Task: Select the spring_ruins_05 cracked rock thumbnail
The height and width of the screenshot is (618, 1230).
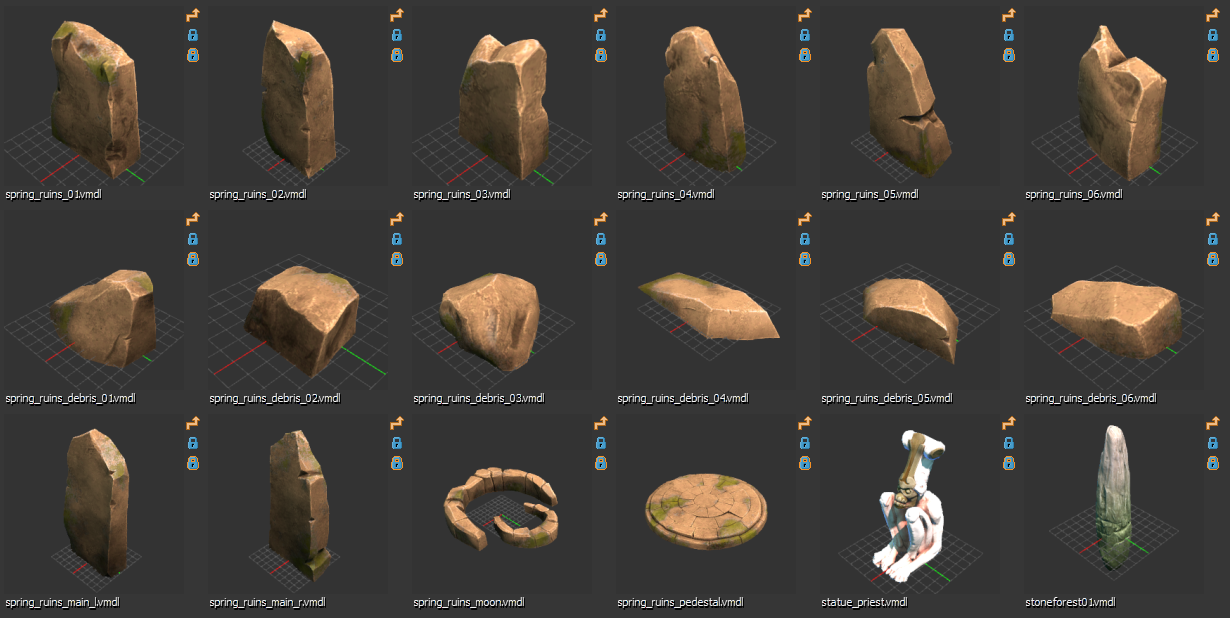Action: coord(909,98)
